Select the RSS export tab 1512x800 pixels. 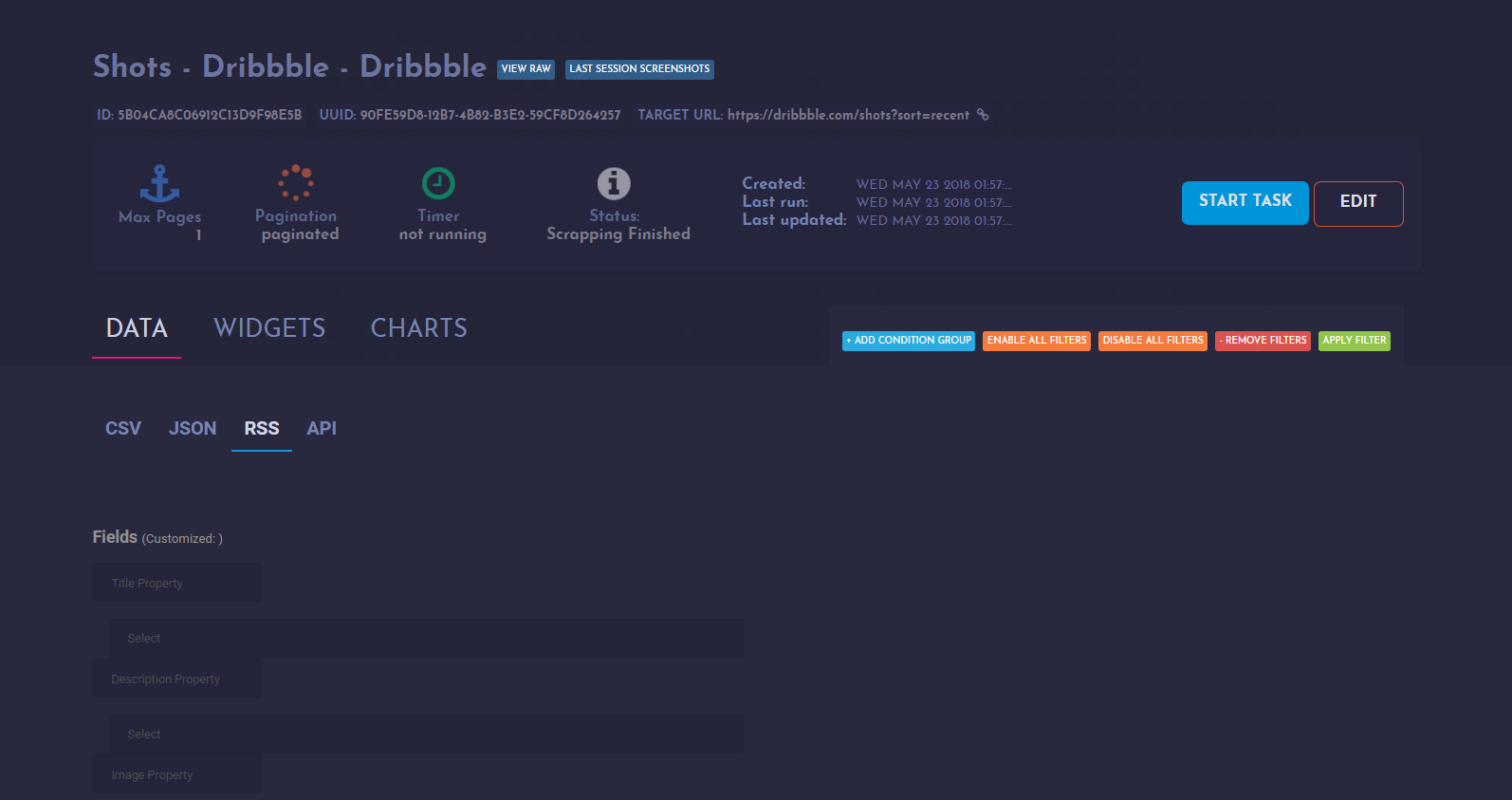coord(262,429)
